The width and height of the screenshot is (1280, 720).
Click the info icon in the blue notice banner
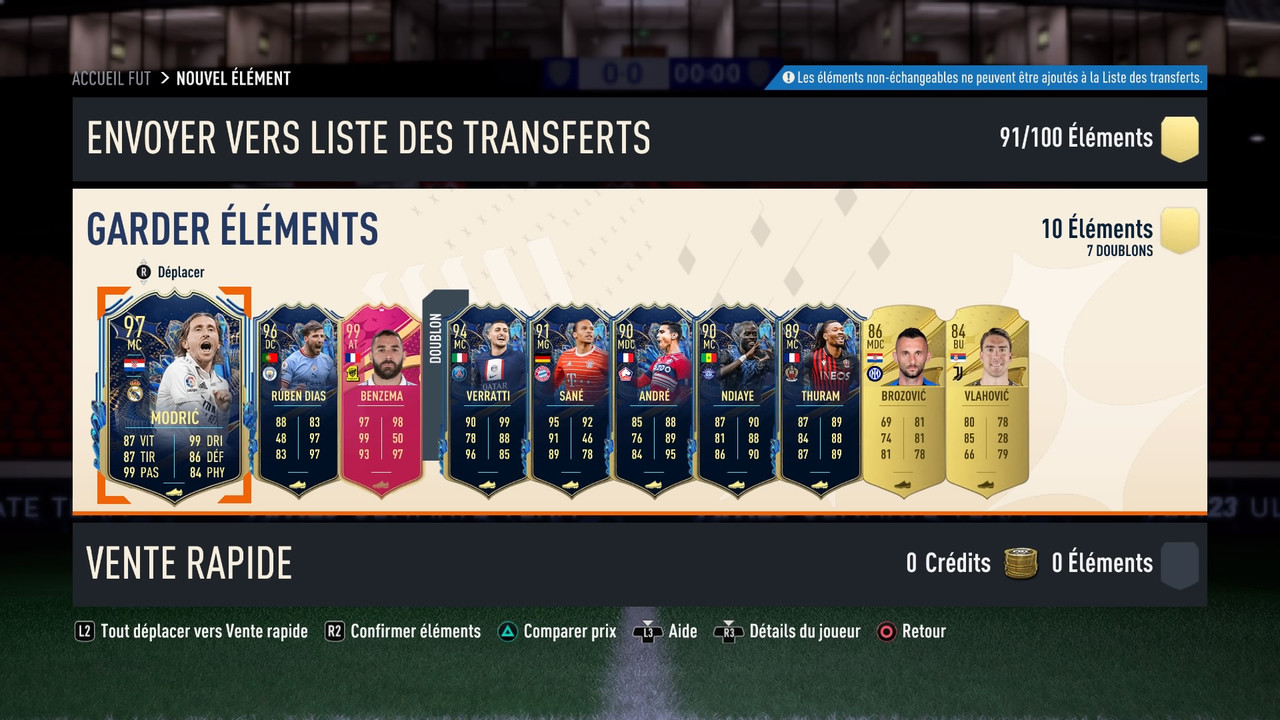tap(788, 77)
